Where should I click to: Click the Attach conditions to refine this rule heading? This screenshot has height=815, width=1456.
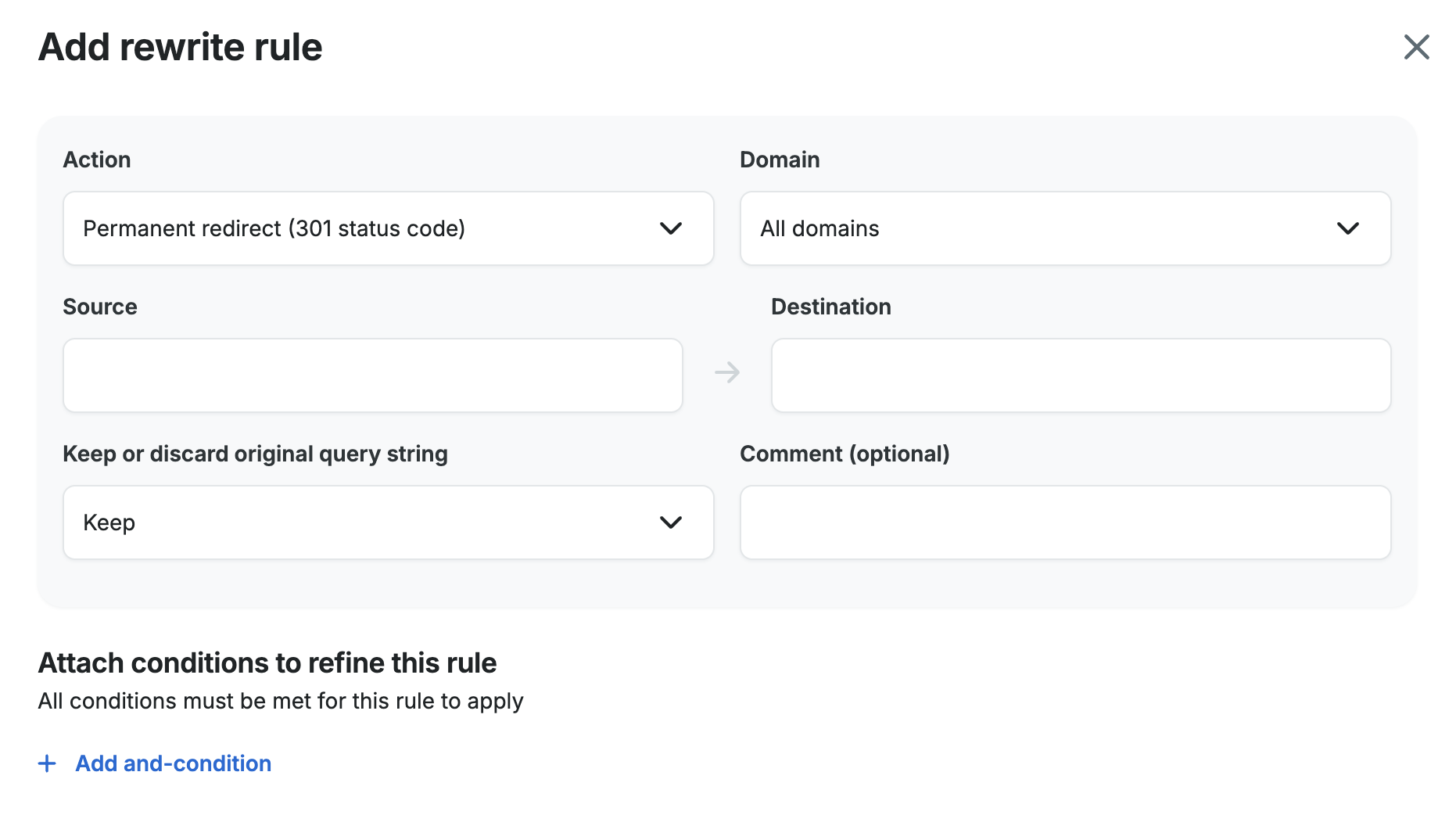pyautogui.click(x=267, y=662)
